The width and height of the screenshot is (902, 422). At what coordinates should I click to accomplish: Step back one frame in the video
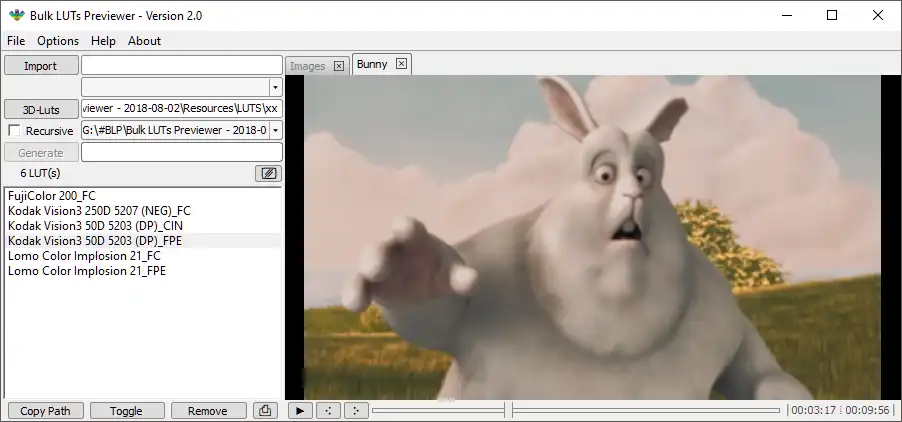point(328,411)
